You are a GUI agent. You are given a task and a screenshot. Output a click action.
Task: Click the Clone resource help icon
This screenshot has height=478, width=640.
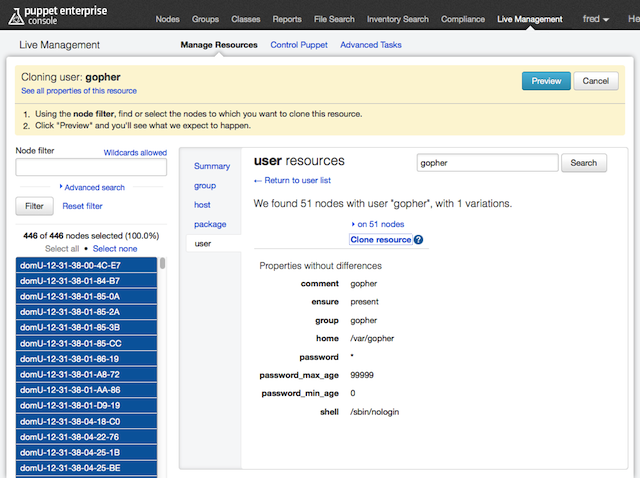[418, 240]
